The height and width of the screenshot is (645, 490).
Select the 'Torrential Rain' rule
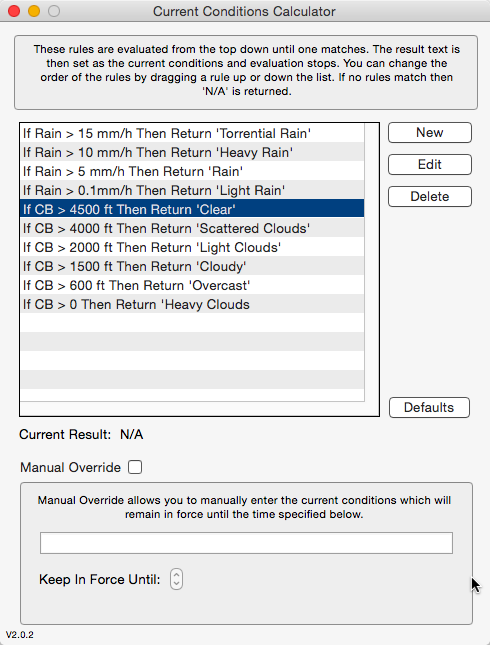click(x=192, y=133)
